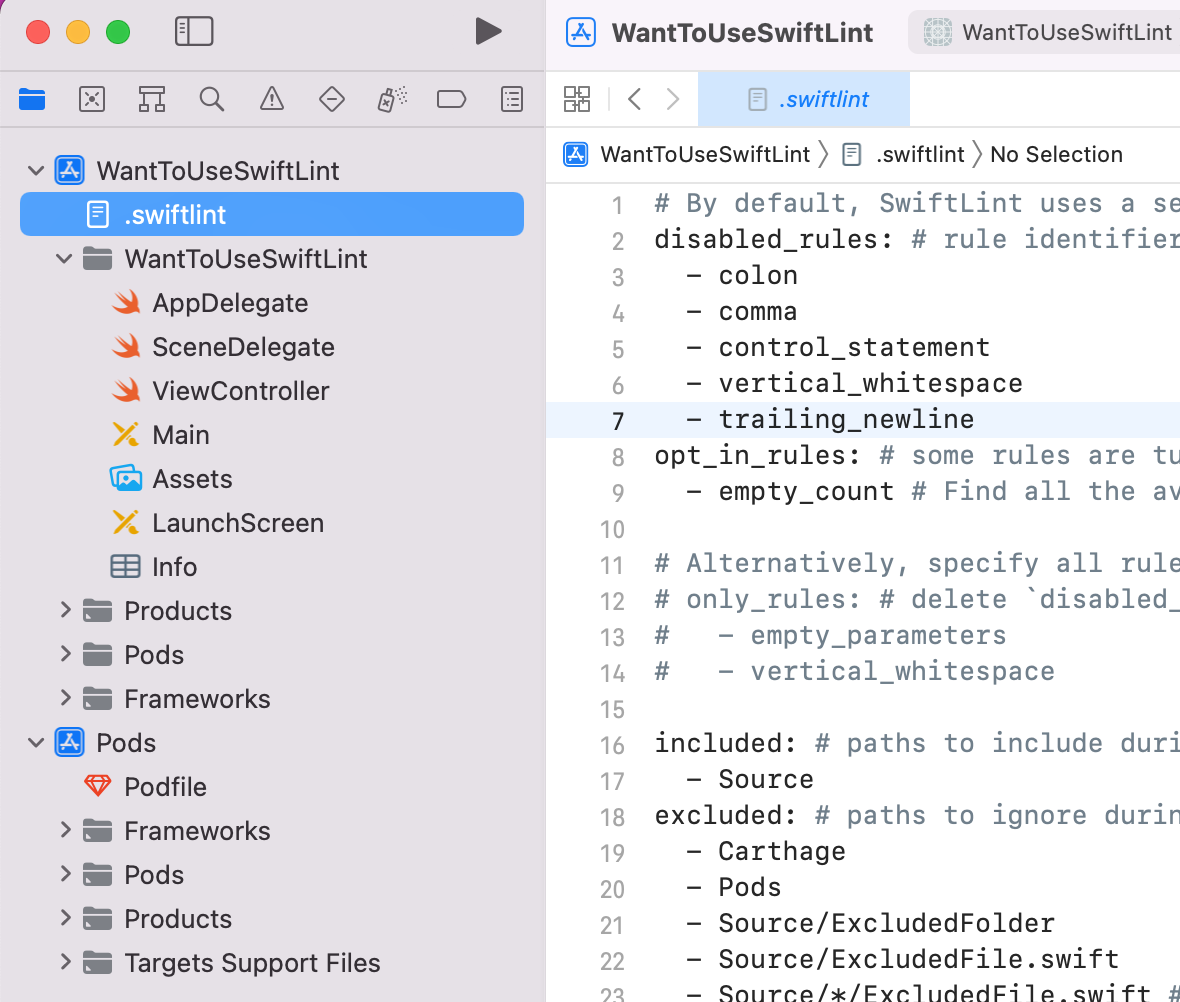
Task: Click .swiftlint in the jump bar
Action: pos(920,154)
